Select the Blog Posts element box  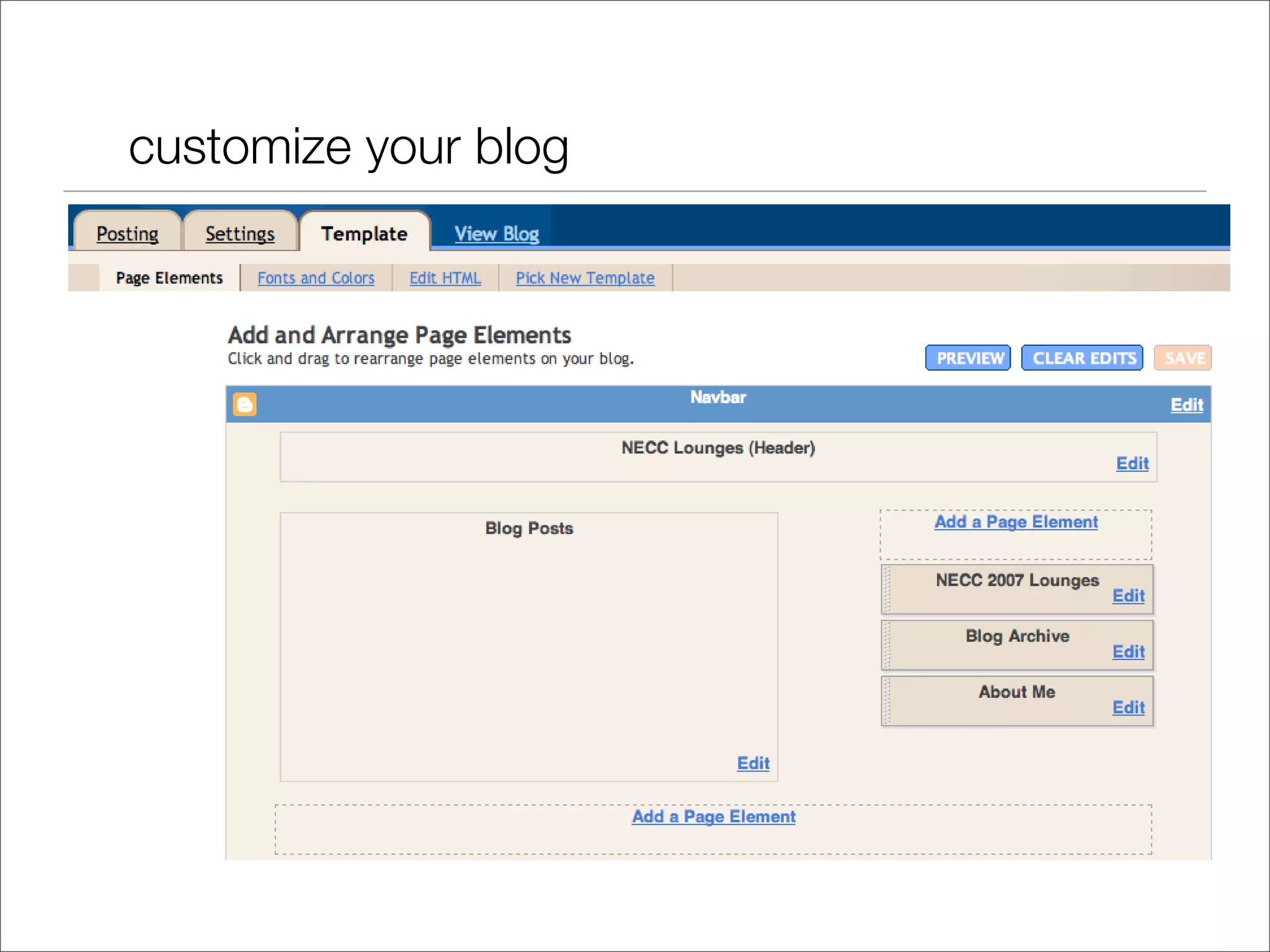529,646
